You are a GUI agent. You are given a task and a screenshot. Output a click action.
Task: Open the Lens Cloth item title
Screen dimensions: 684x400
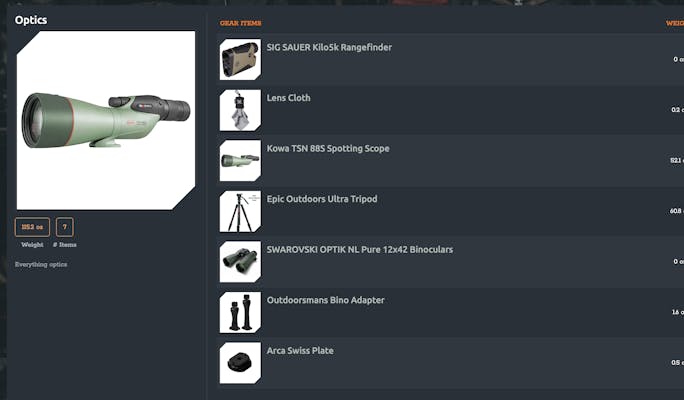(288, 98)
